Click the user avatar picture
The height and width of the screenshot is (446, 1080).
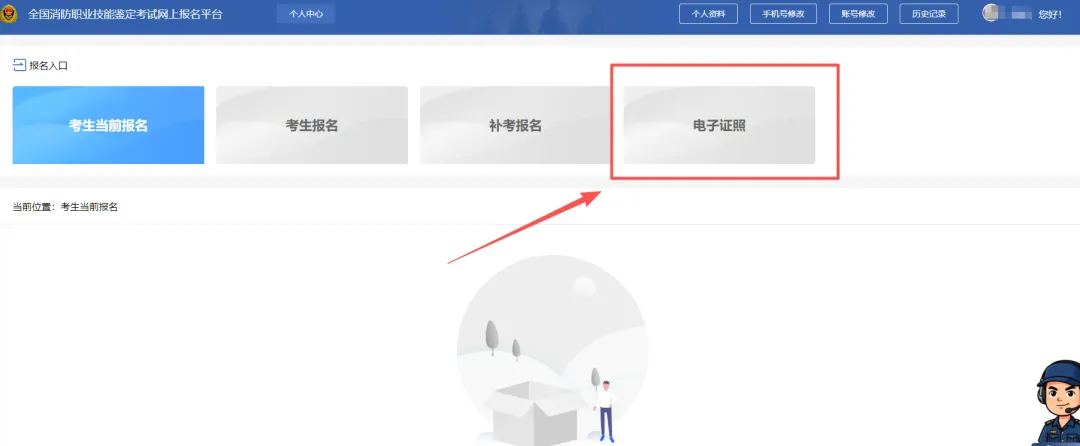point(990,13)
